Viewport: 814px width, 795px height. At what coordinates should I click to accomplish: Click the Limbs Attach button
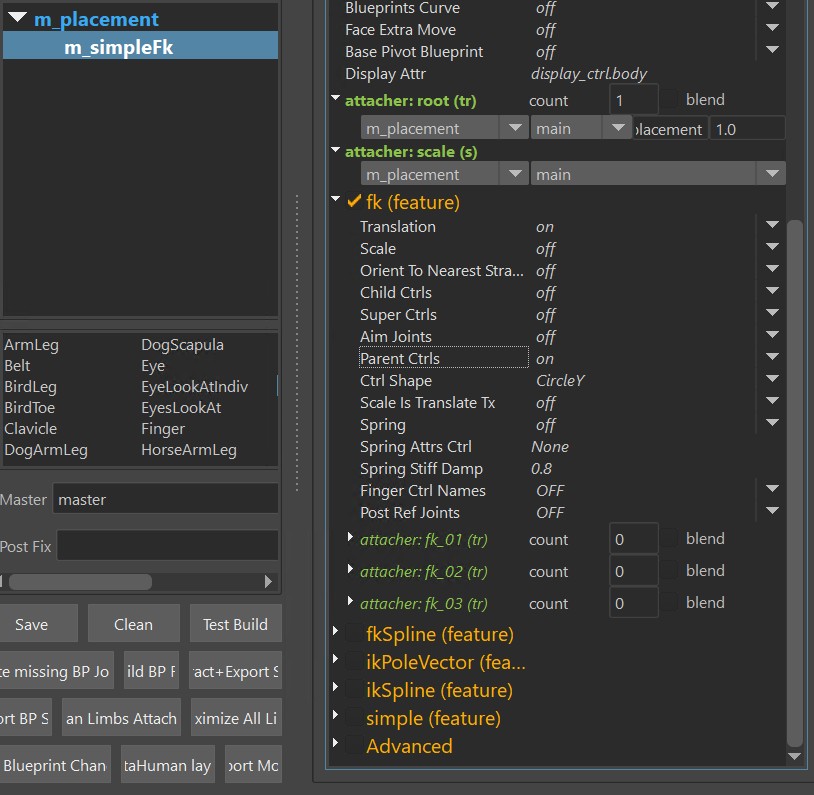(x=121, y=718)
